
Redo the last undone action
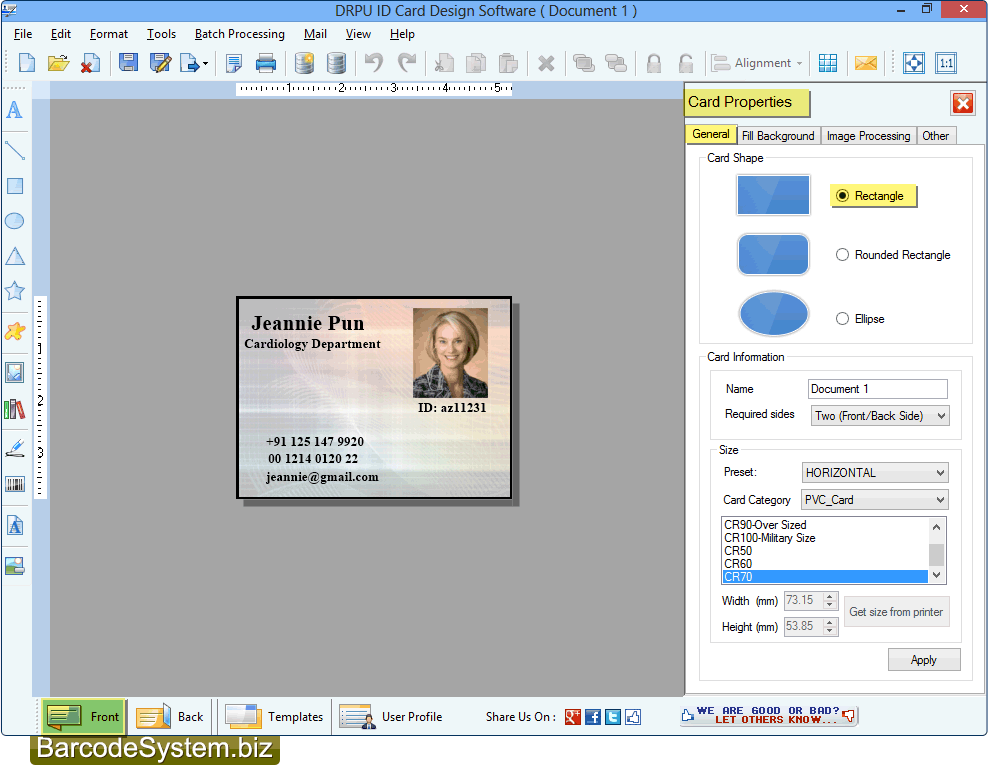[407, 63]
